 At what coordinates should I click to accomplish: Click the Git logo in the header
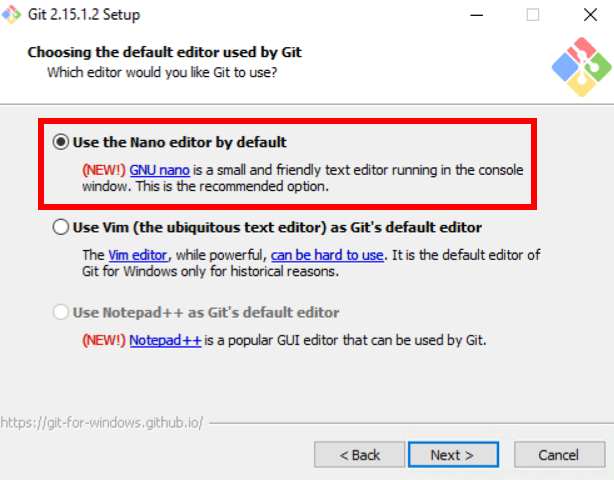pos(581,66)
